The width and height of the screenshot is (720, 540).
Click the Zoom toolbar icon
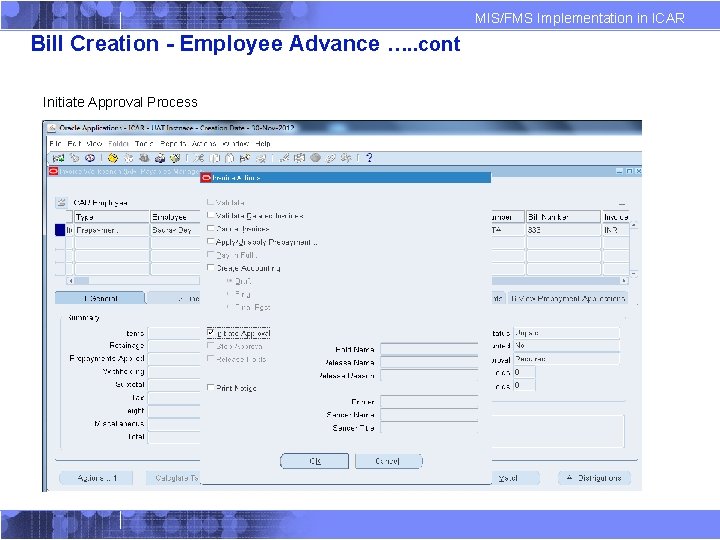pyautogui.click(x=299, y=158)
